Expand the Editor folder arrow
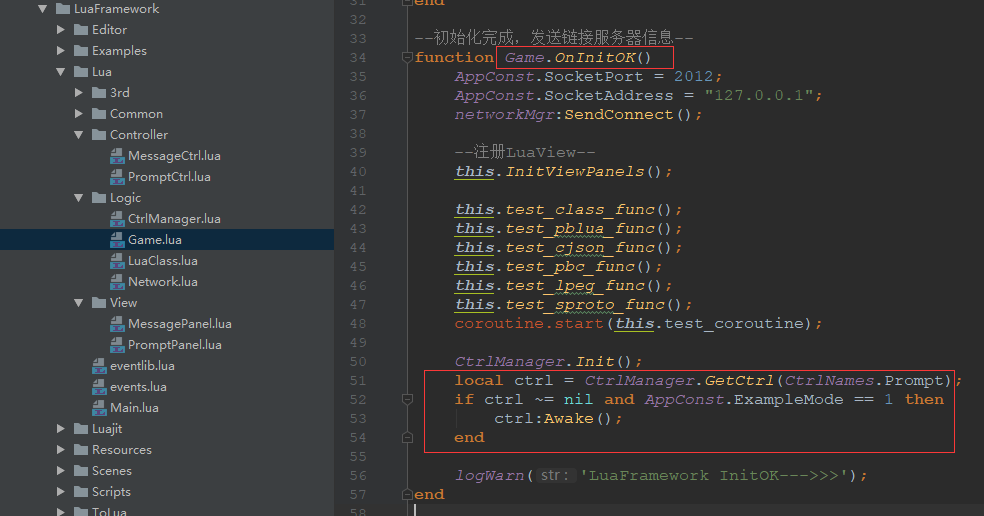Screen dimensions: 984x516 coord(61,30)
